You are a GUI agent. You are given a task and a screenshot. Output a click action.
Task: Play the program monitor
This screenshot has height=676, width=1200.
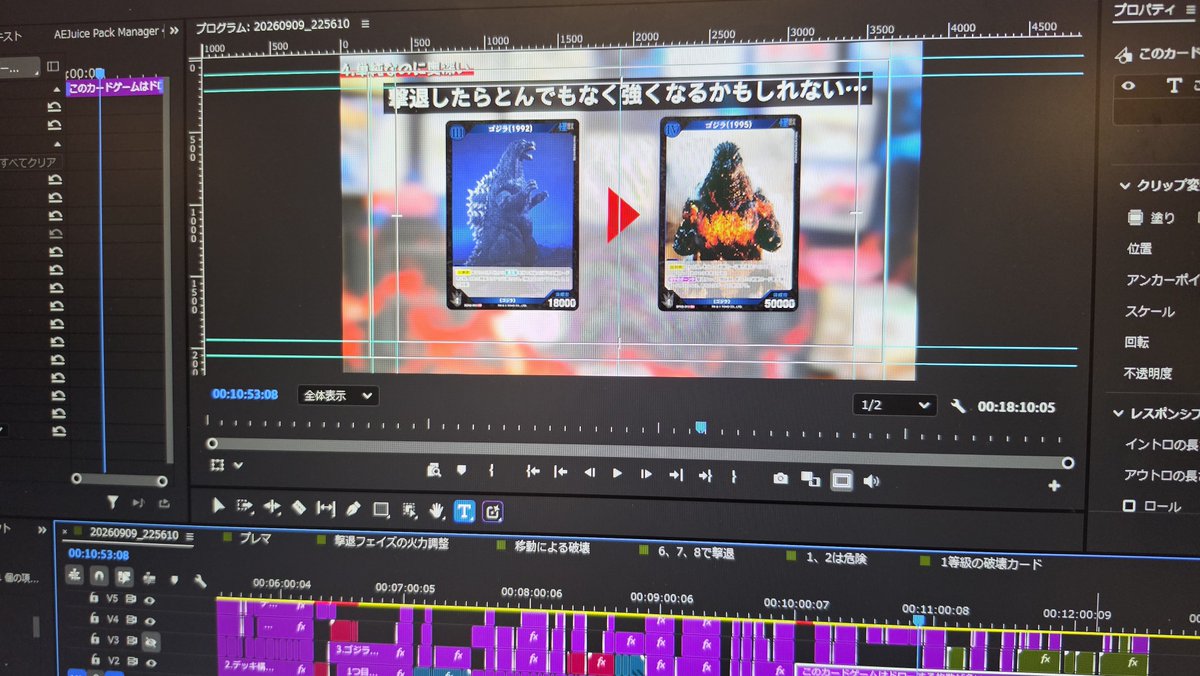tap(617, 474)
